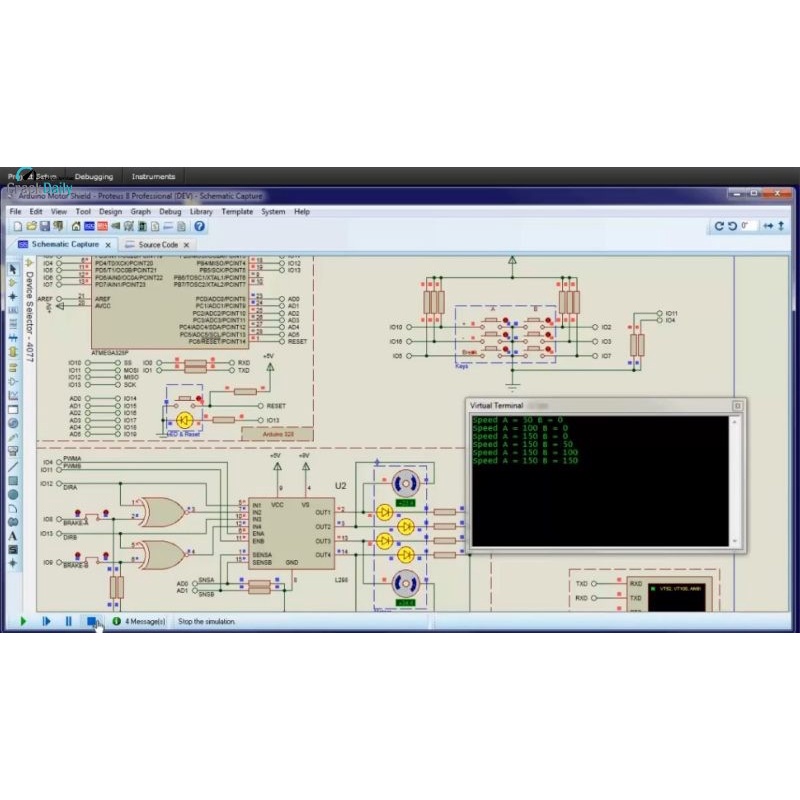Screen dimensions: 800x800
Task: Switch to the Schematic Capture tab
Action: point(65,244)
